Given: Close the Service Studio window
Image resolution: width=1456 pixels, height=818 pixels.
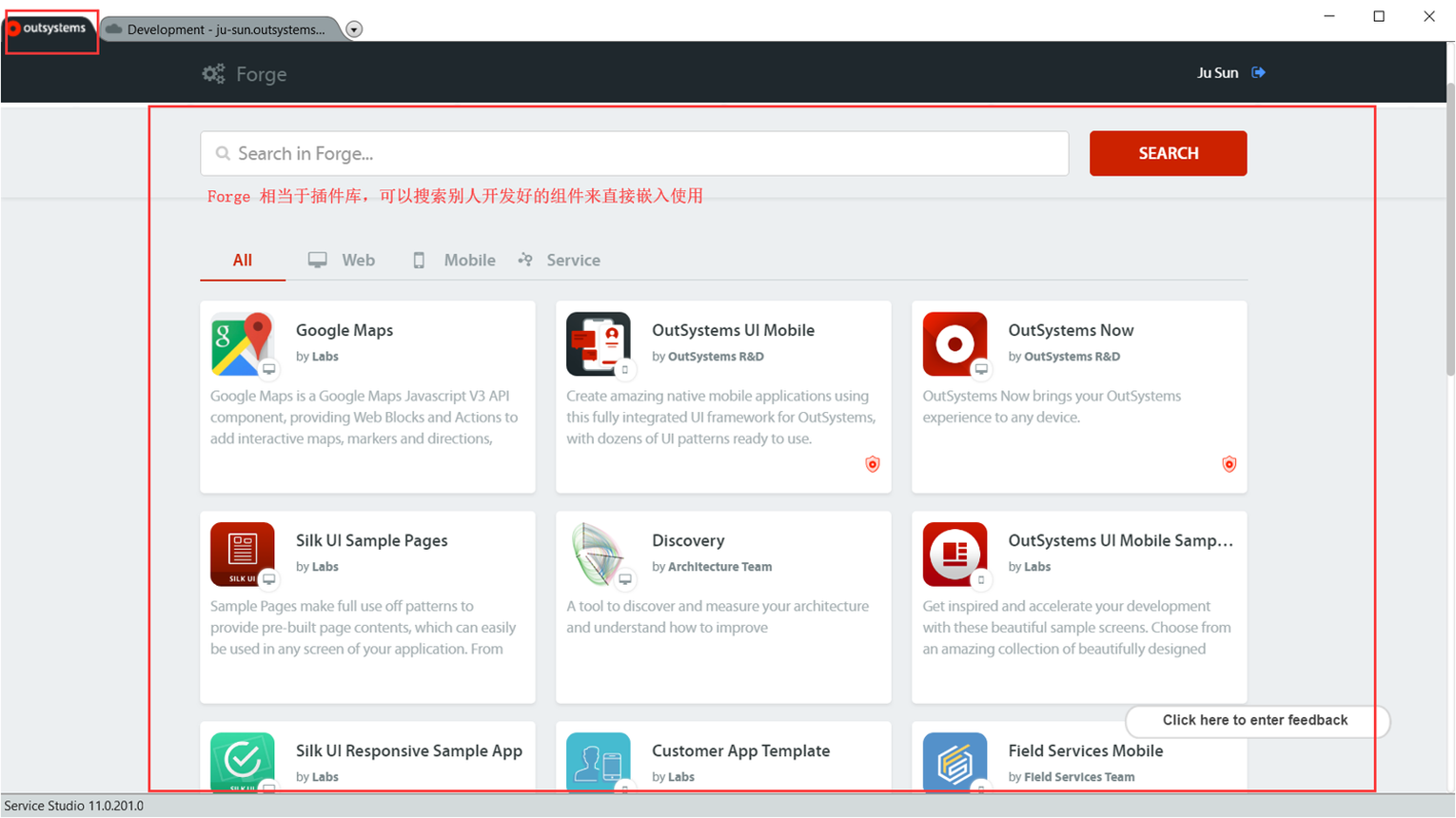Looking at the screenshot, I should (x=1429, y=16).
